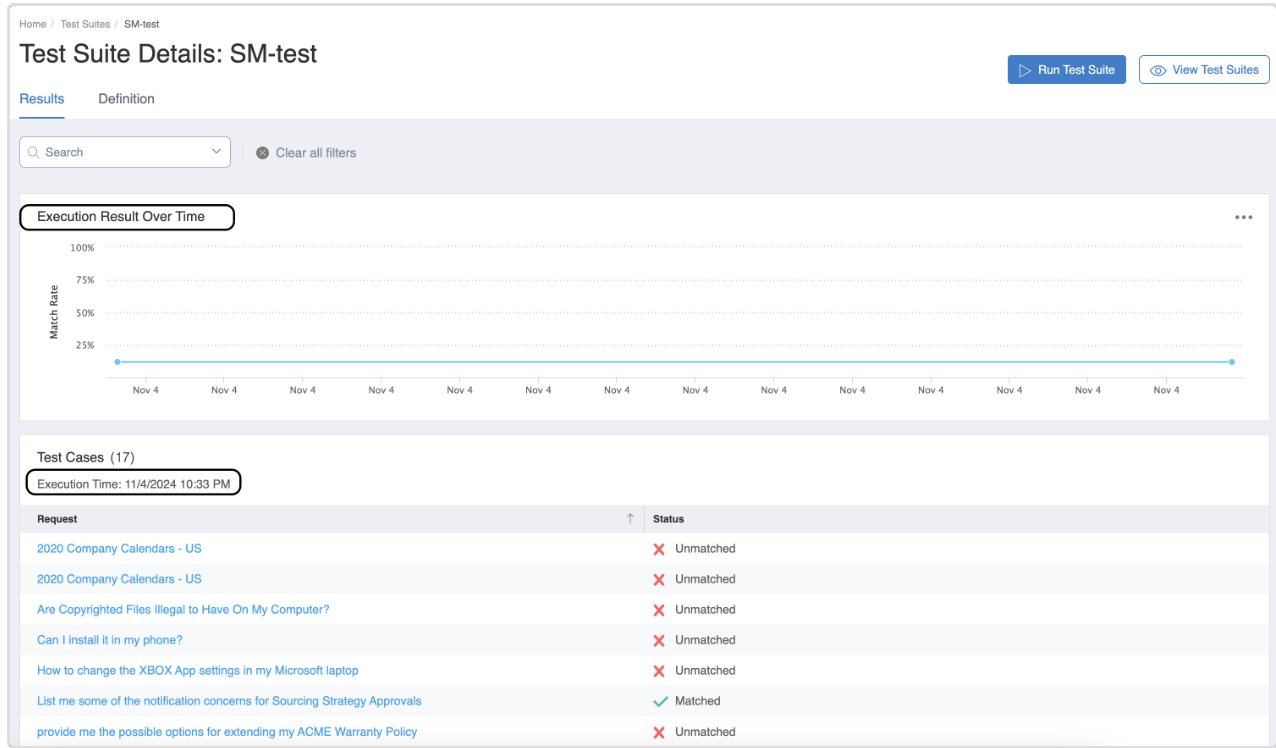Screen dimensions: 1276x748
Task: Click the red X beside first Unmatched row
Action: click(x=659, y=549)
